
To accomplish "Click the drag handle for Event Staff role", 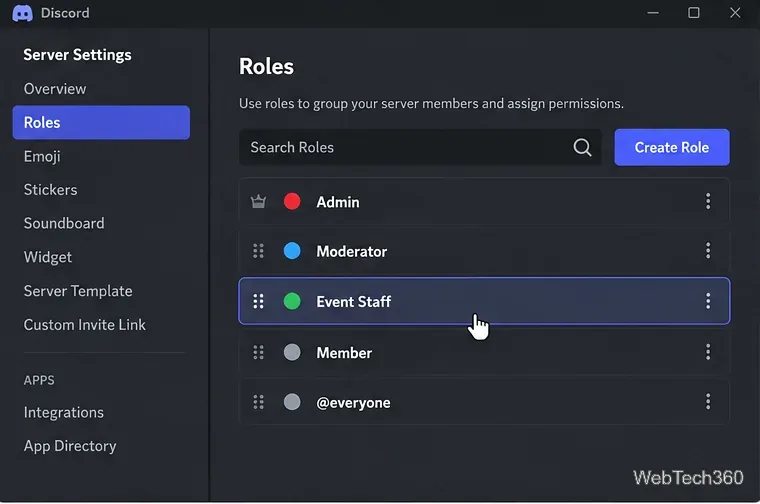I will [258, 301].
